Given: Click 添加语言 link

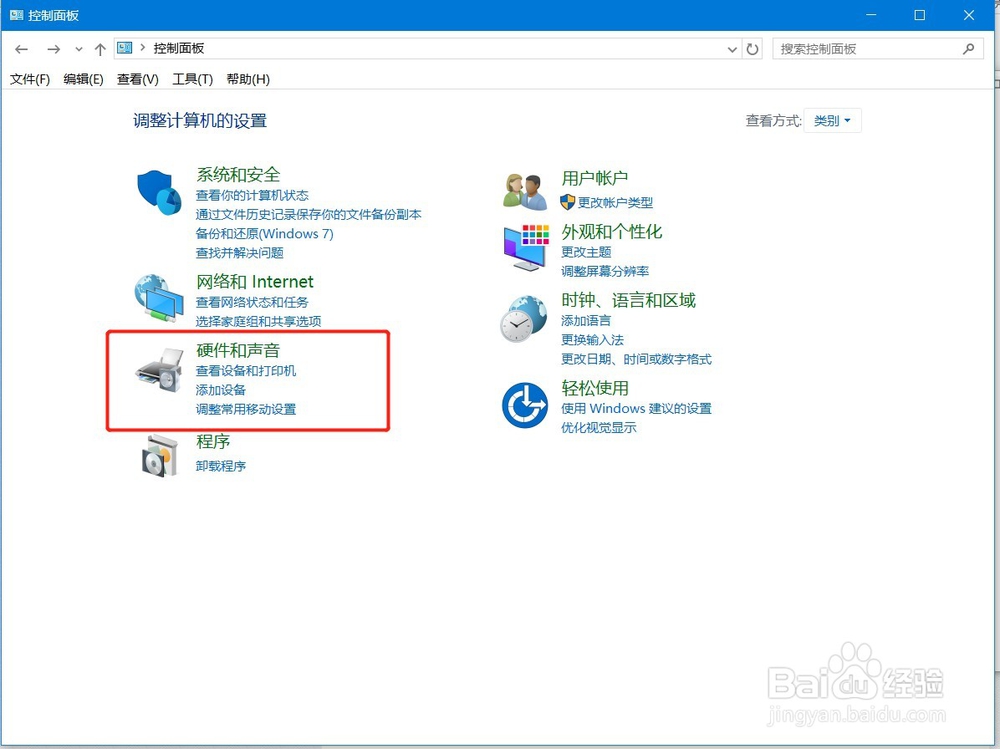Looking at the screenshot, I should coord(586,320).
